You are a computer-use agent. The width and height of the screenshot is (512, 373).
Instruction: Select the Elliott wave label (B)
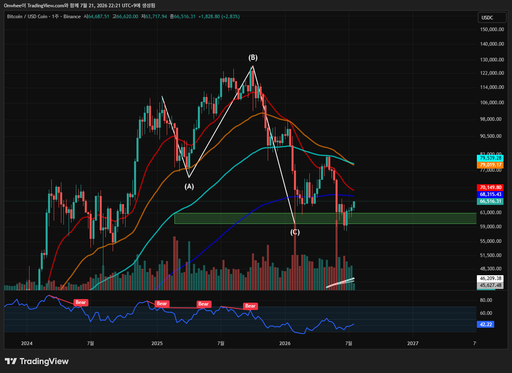[x=253, y=58]
